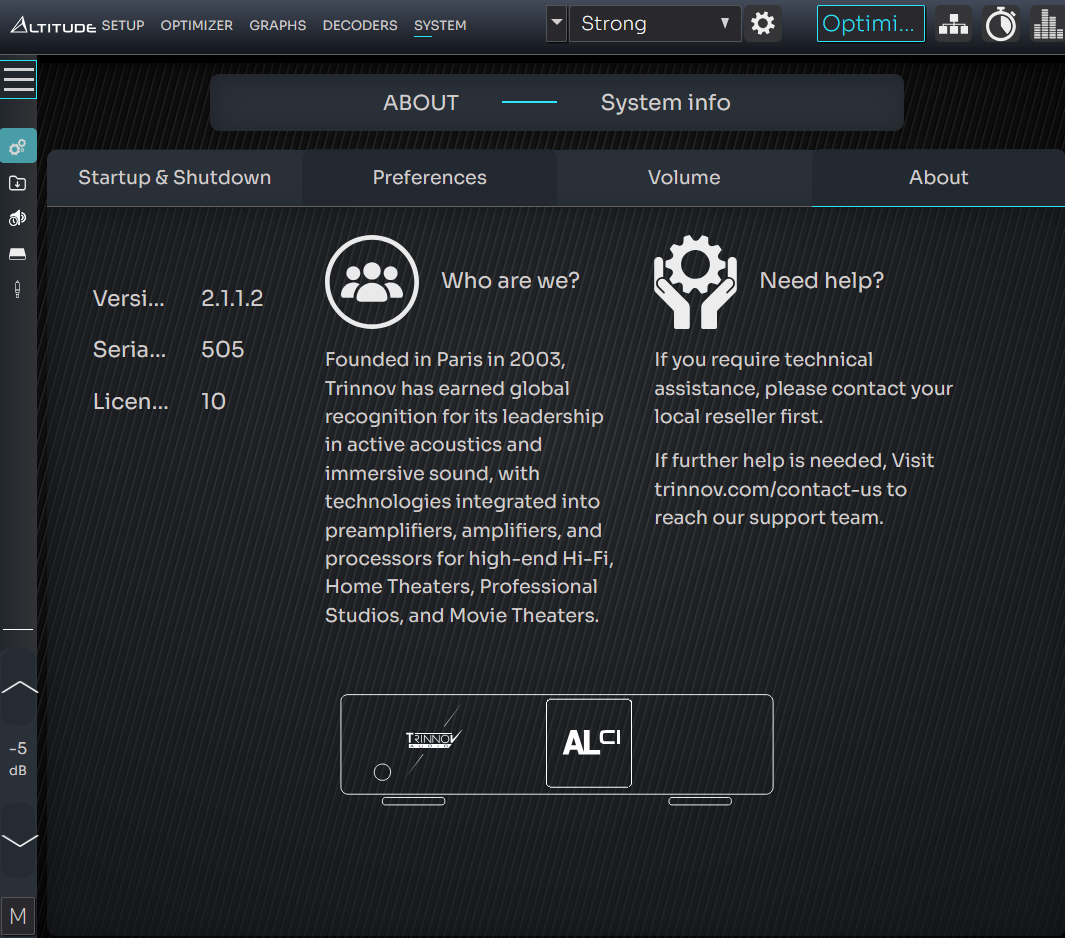Click the Need help? heading

point(821,281)
